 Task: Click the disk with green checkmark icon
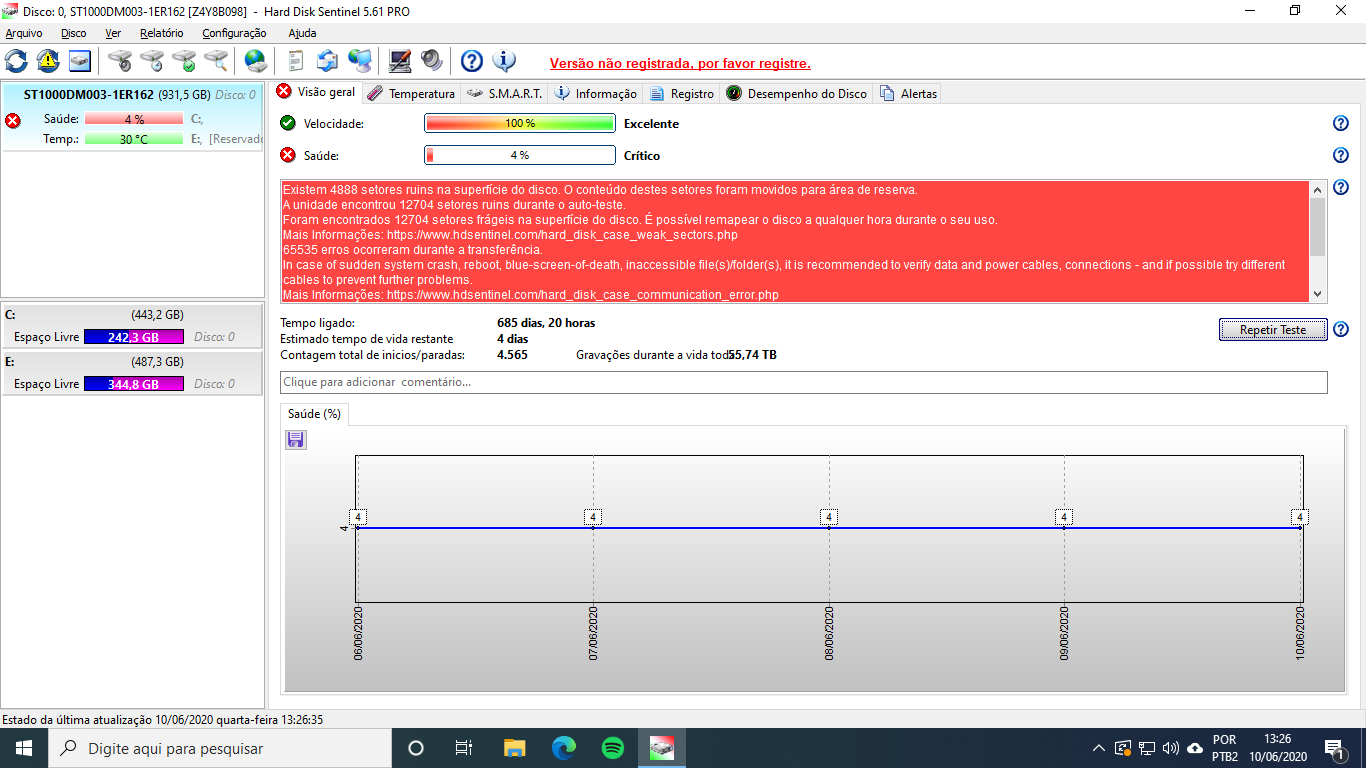pyautogui.click(x=184, y=61)
